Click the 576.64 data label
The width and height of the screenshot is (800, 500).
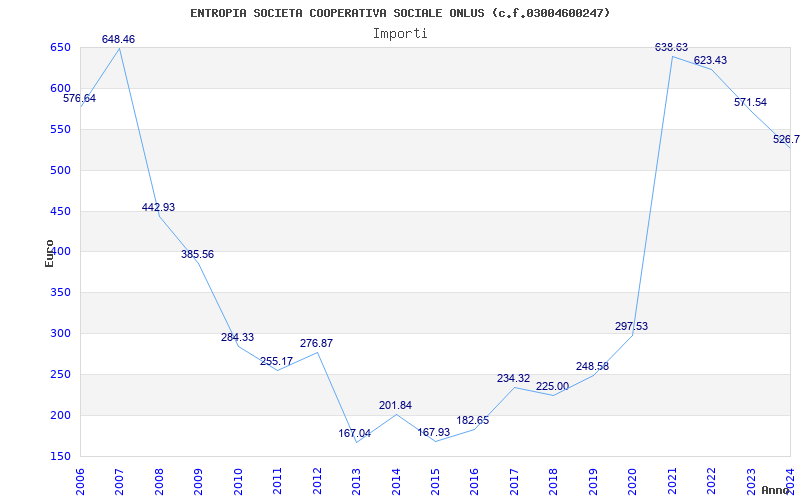tap(80, 98)
